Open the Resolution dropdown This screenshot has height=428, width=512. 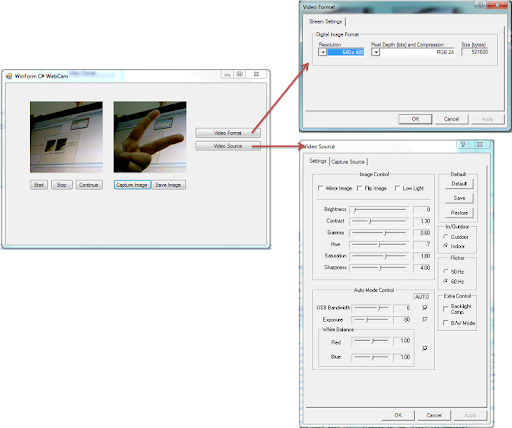(x=322, y=52)
